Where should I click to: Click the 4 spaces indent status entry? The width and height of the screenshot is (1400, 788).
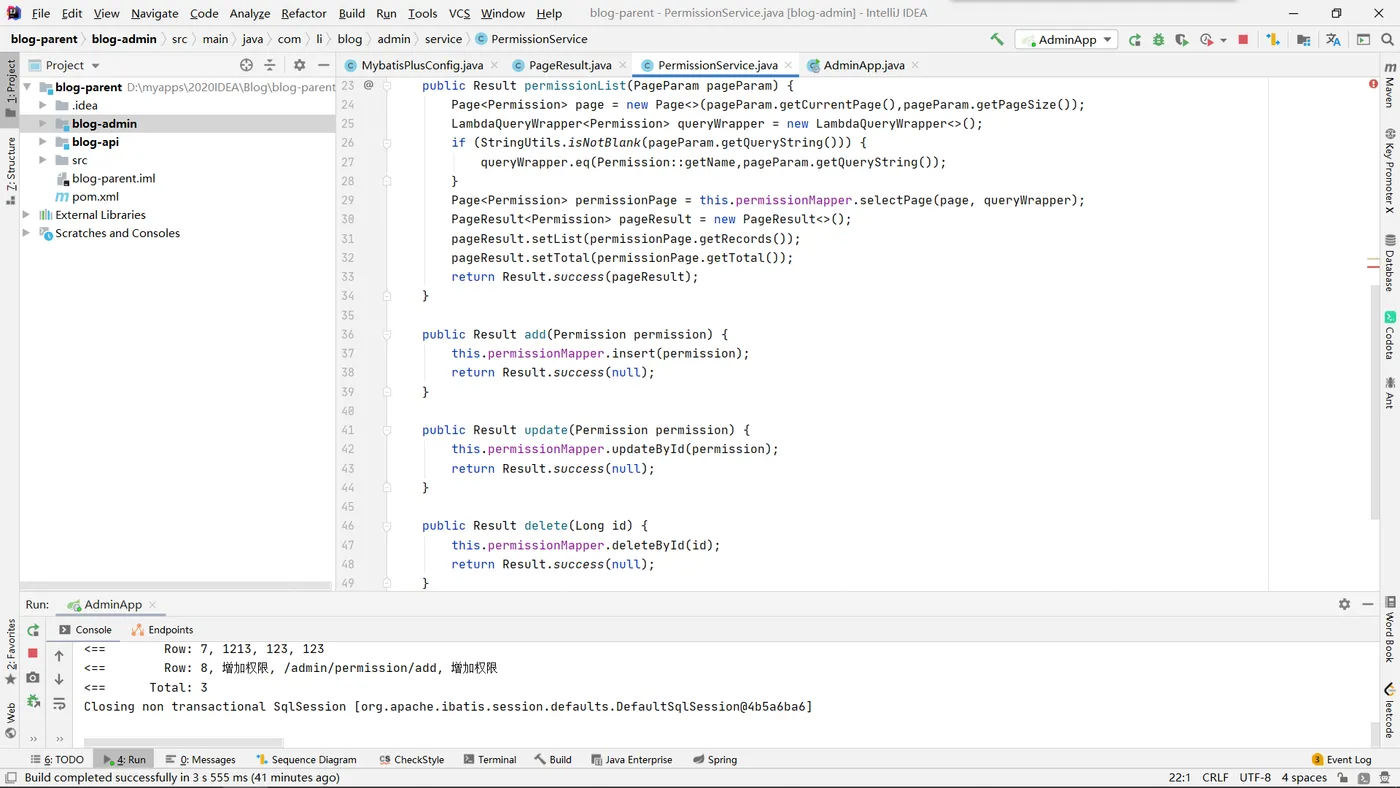(x=1304, y=778)
